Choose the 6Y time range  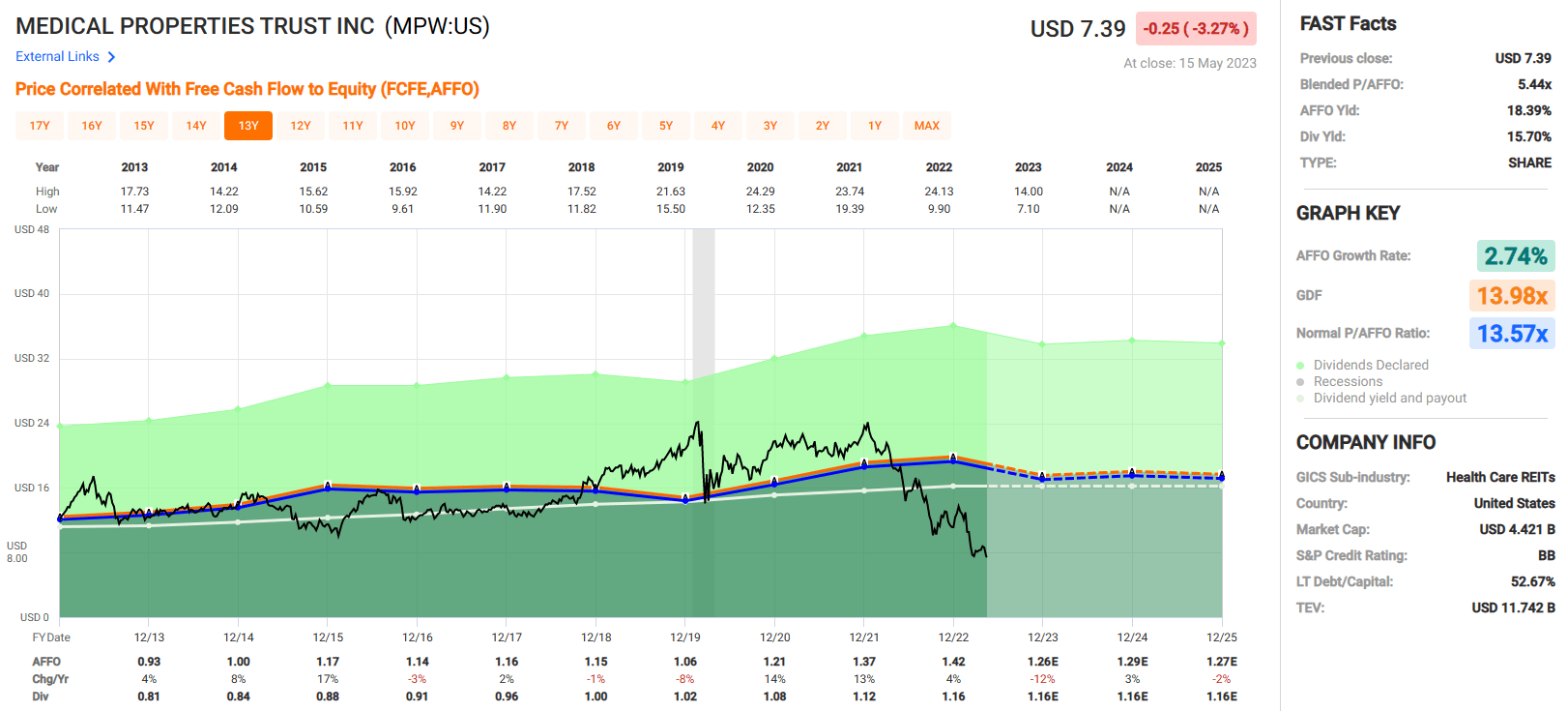(614, 126)
